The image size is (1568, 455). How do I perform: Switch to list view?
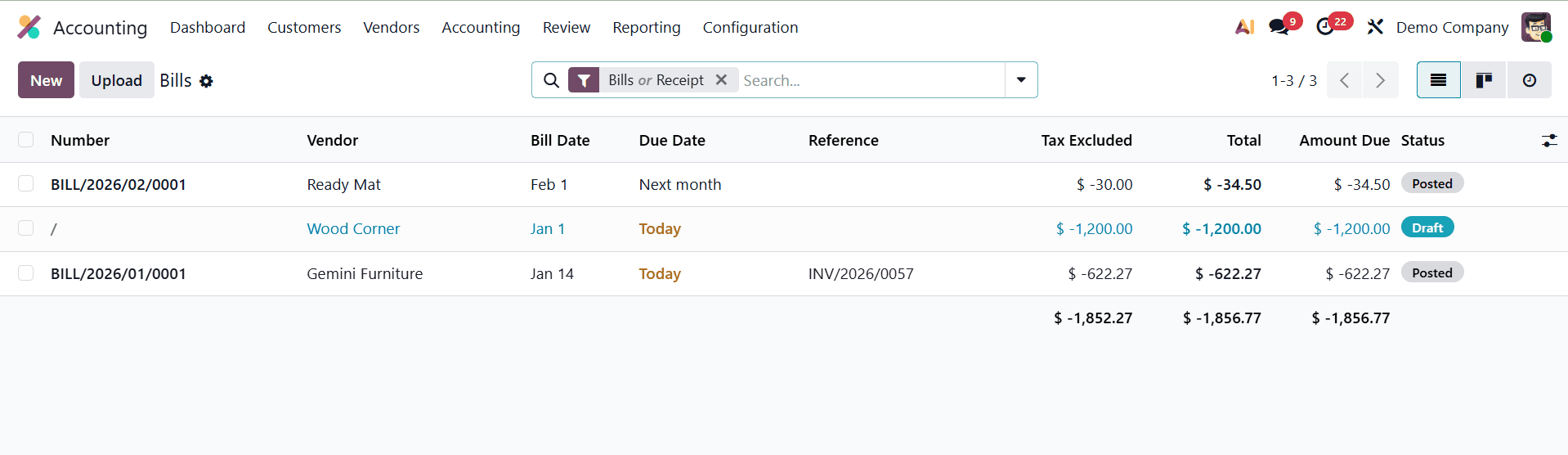click(x=1439, y=80)
